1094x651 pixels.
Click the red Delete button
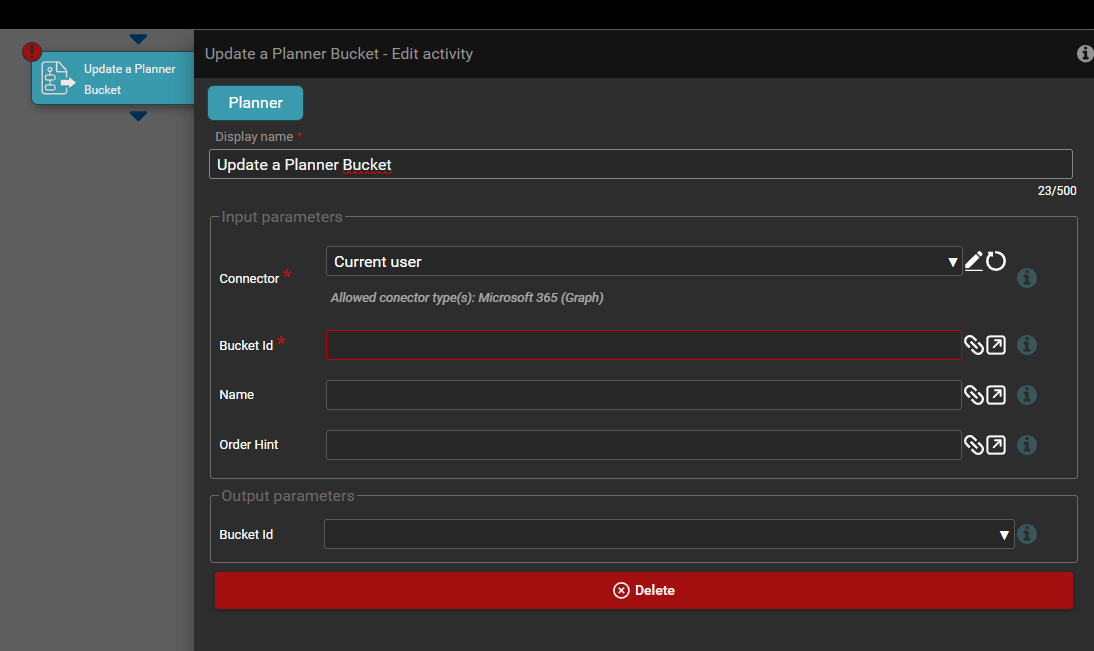[643, 590]
